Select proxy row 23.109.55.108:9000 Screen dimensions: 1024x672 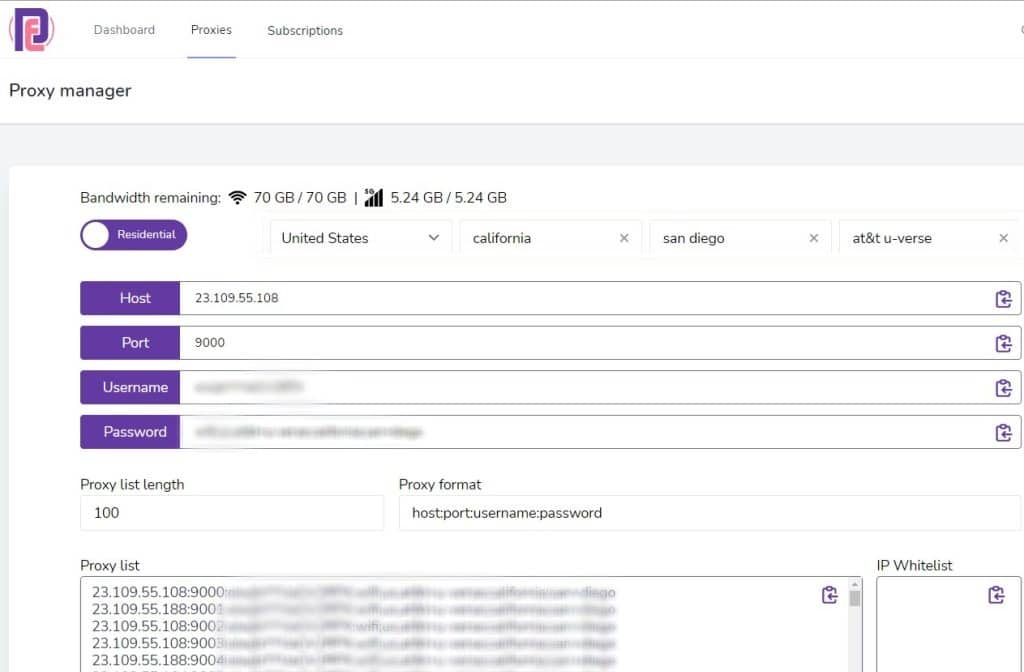point(353,592)
